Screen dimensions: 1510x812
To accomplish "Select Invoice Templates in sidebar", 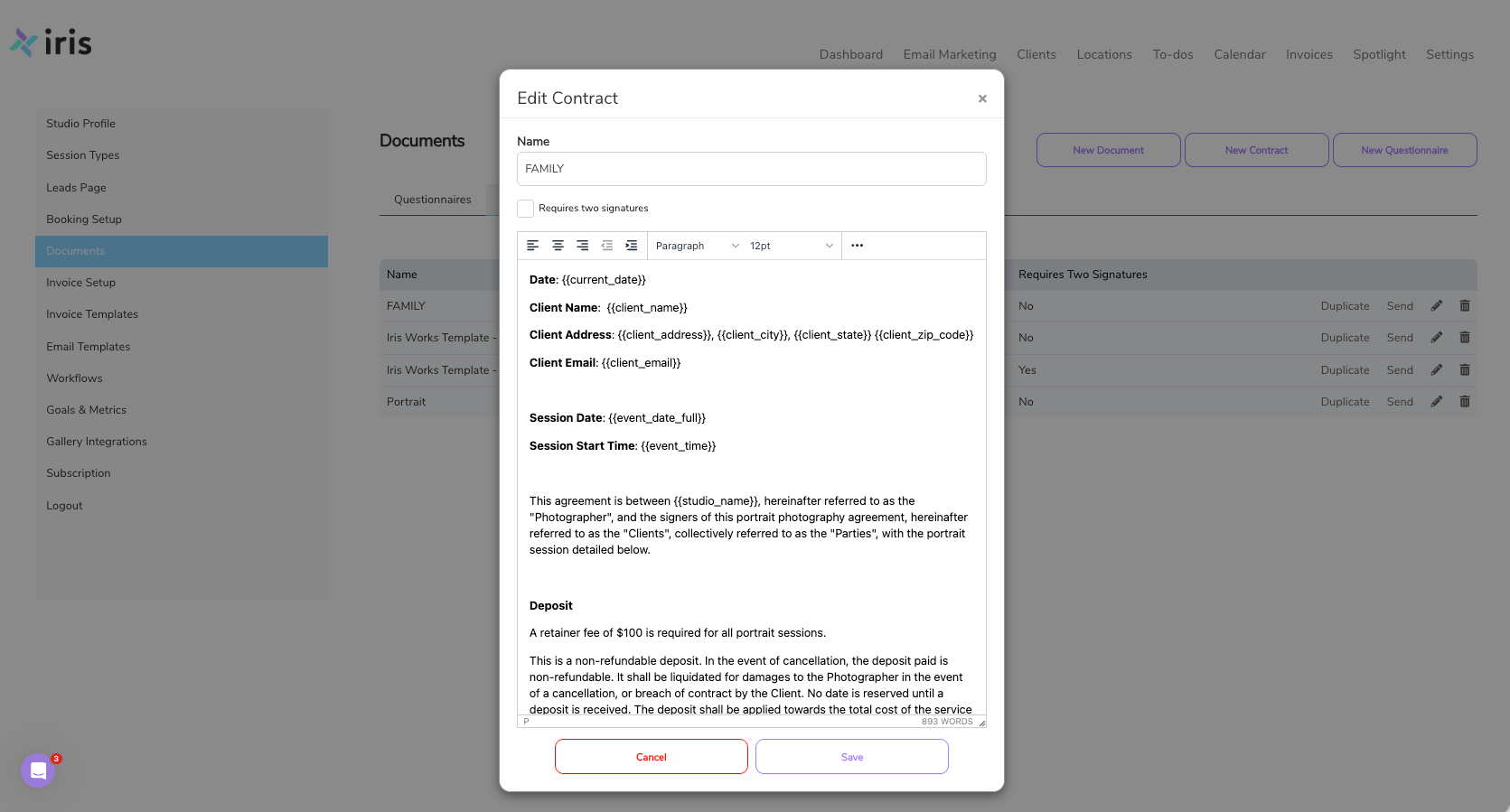I will point(182,314).
